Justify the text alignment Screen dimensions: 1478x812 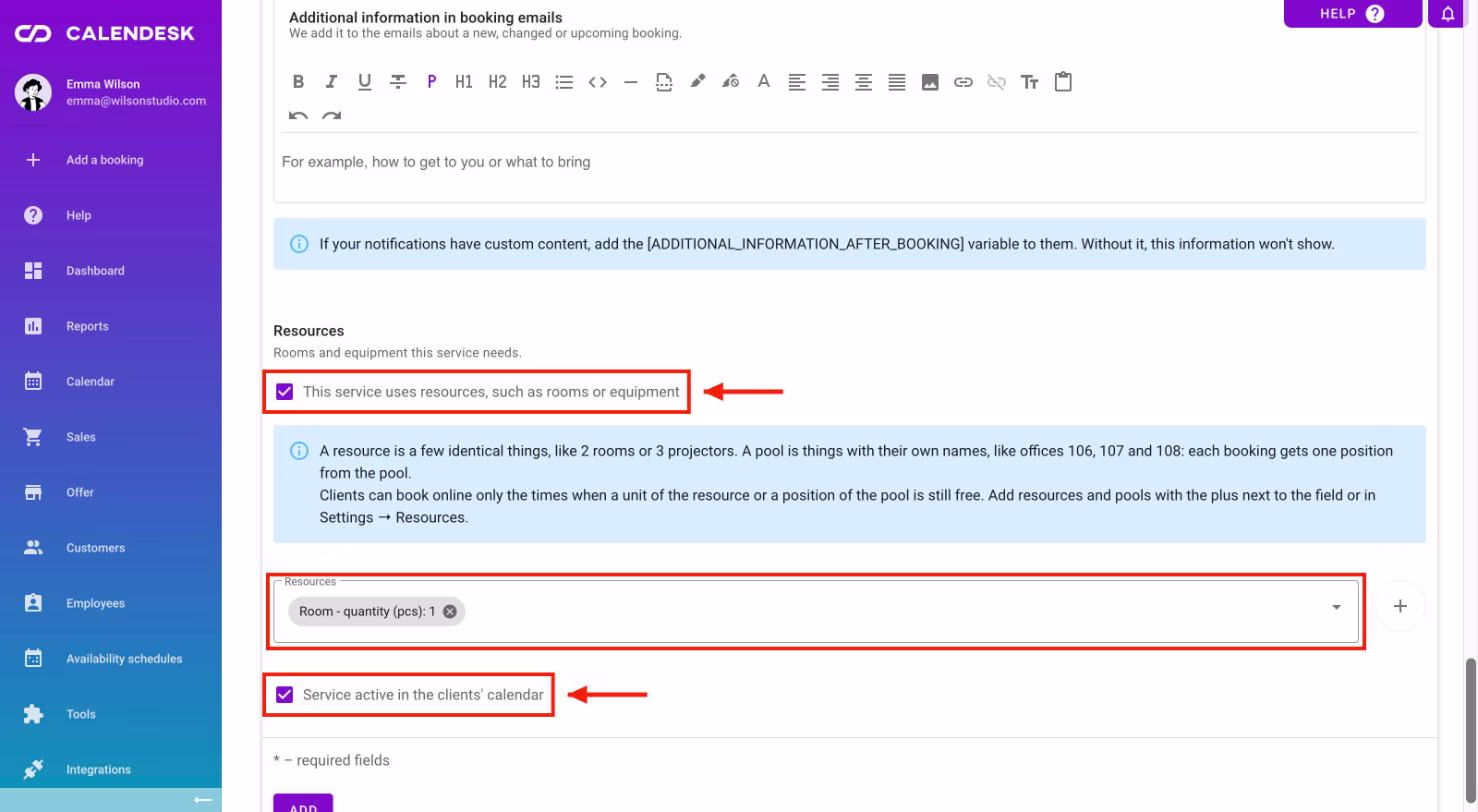897,82
